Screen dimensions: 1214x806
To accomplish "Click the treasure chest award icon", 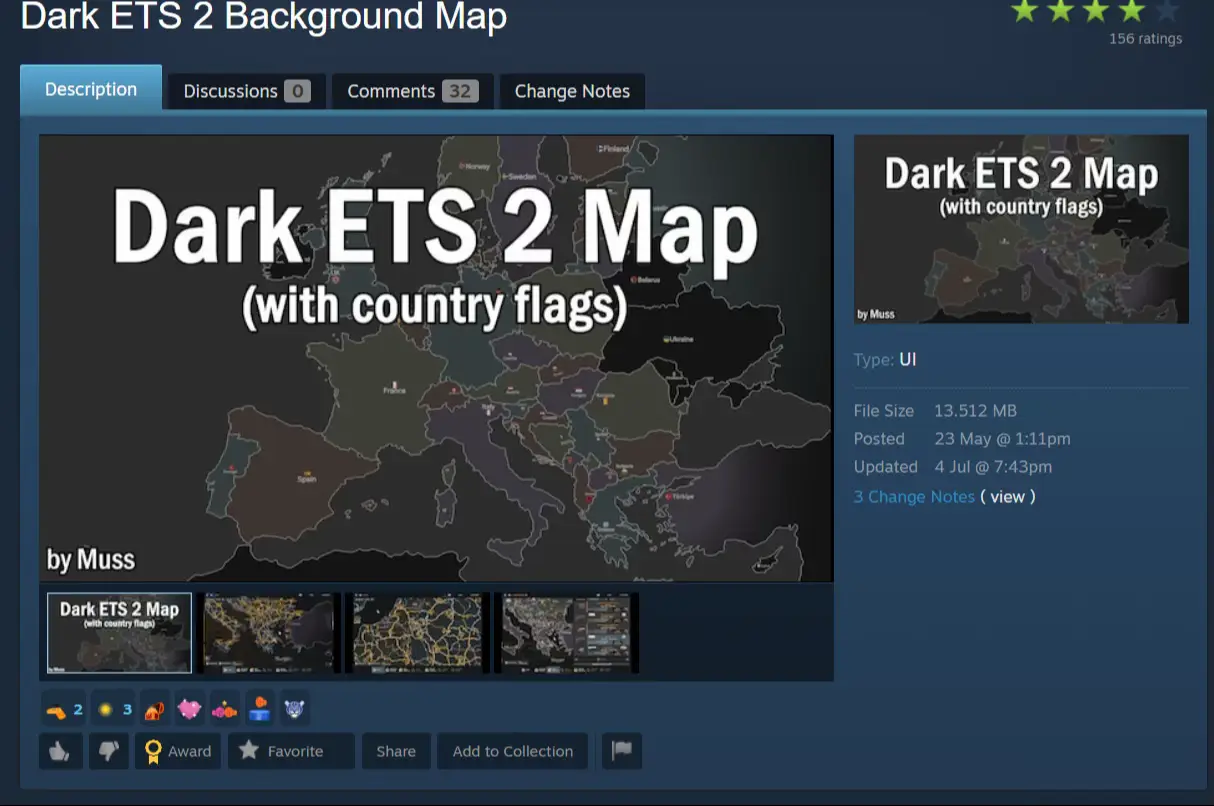I will pos(155,710).
